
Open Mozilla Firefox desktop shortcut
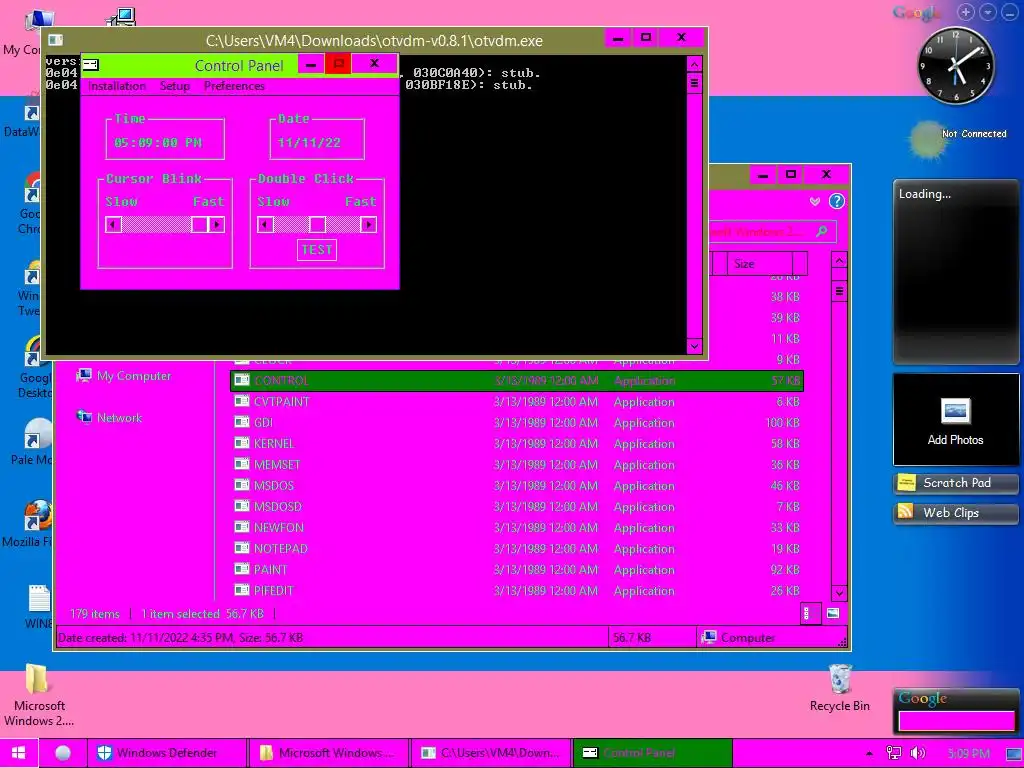pos(27,522)
